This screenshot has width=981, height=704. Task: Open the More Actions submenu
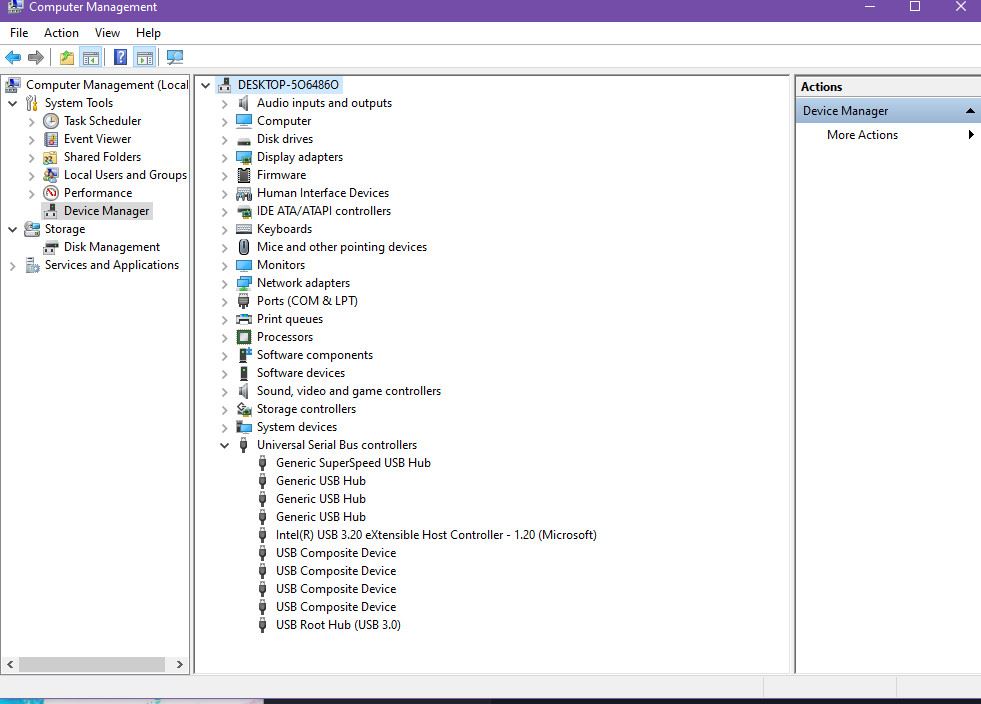point(862,135)
